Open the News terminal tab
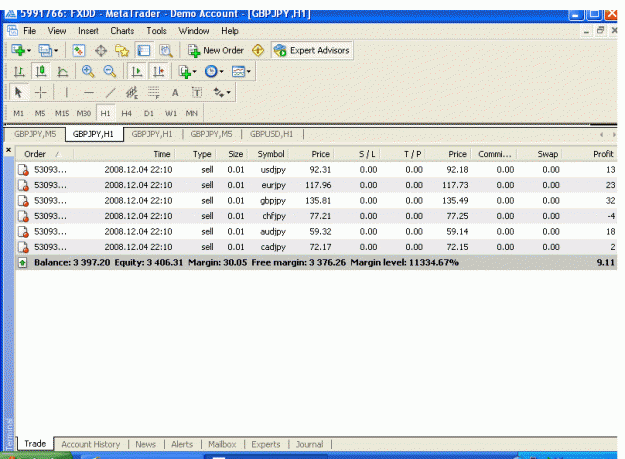 [145, 445]
